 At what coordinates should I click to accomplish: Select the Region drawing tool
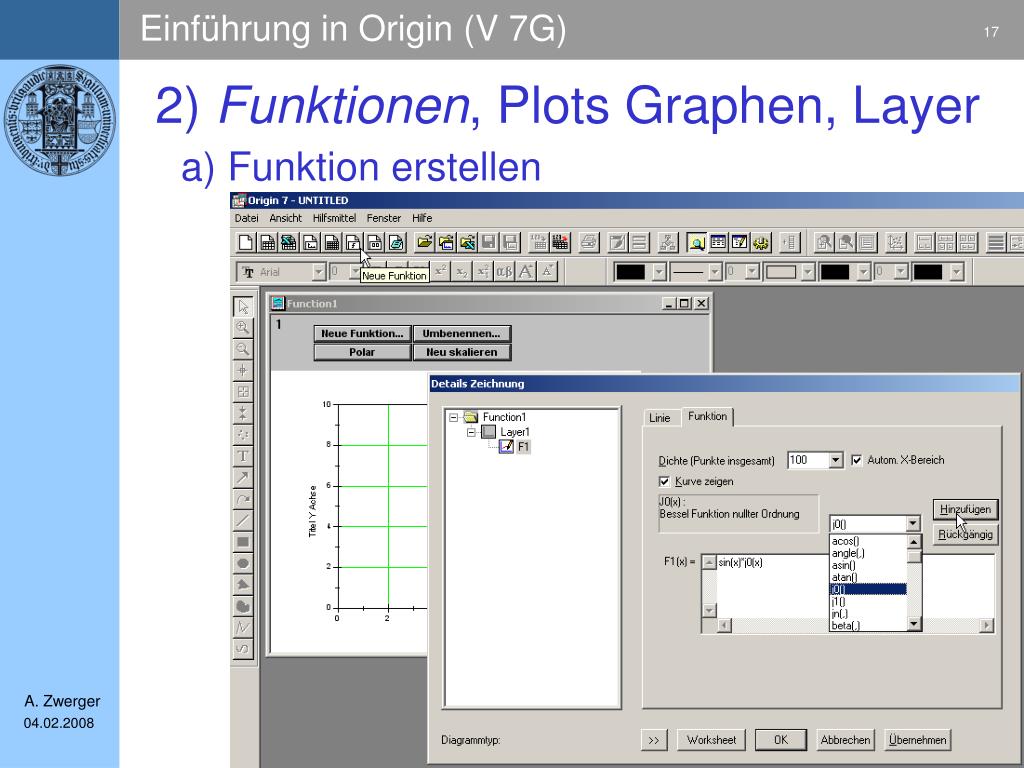pos(243,606)
